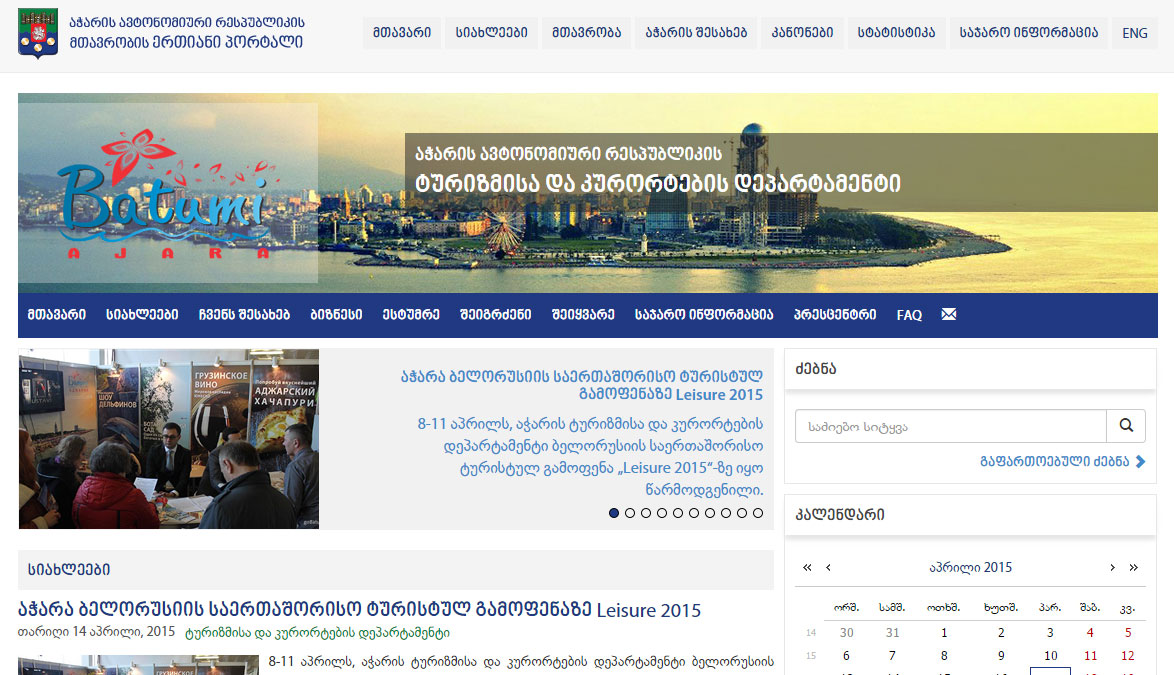Image resolution: width=1174 pixels, height=675 pixels.
Task: Select the third carousel navigation dot
Action: 645,512
